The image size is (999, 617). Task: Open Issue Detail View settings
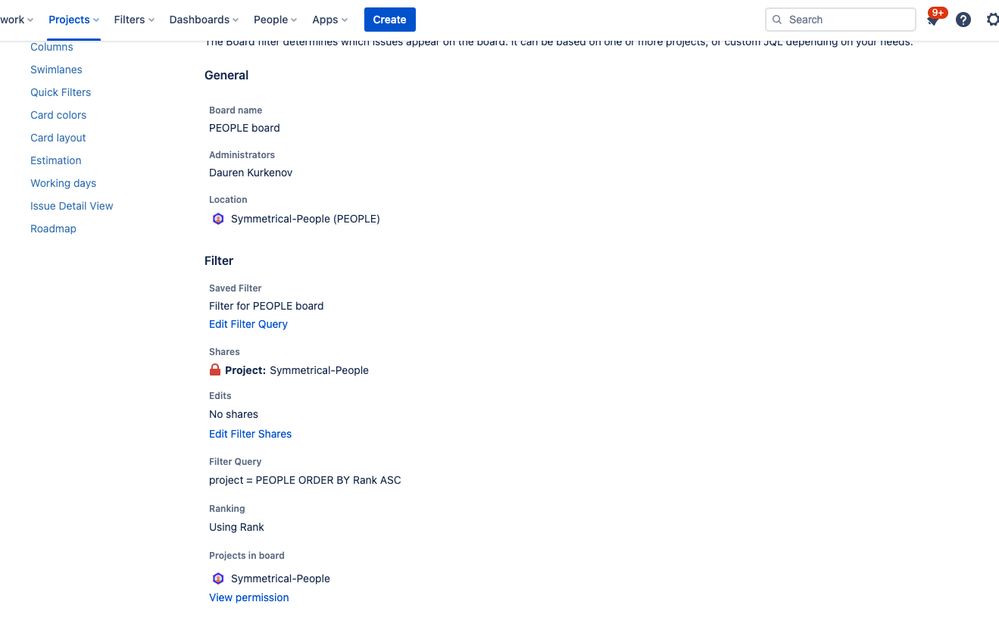point(71,206)
